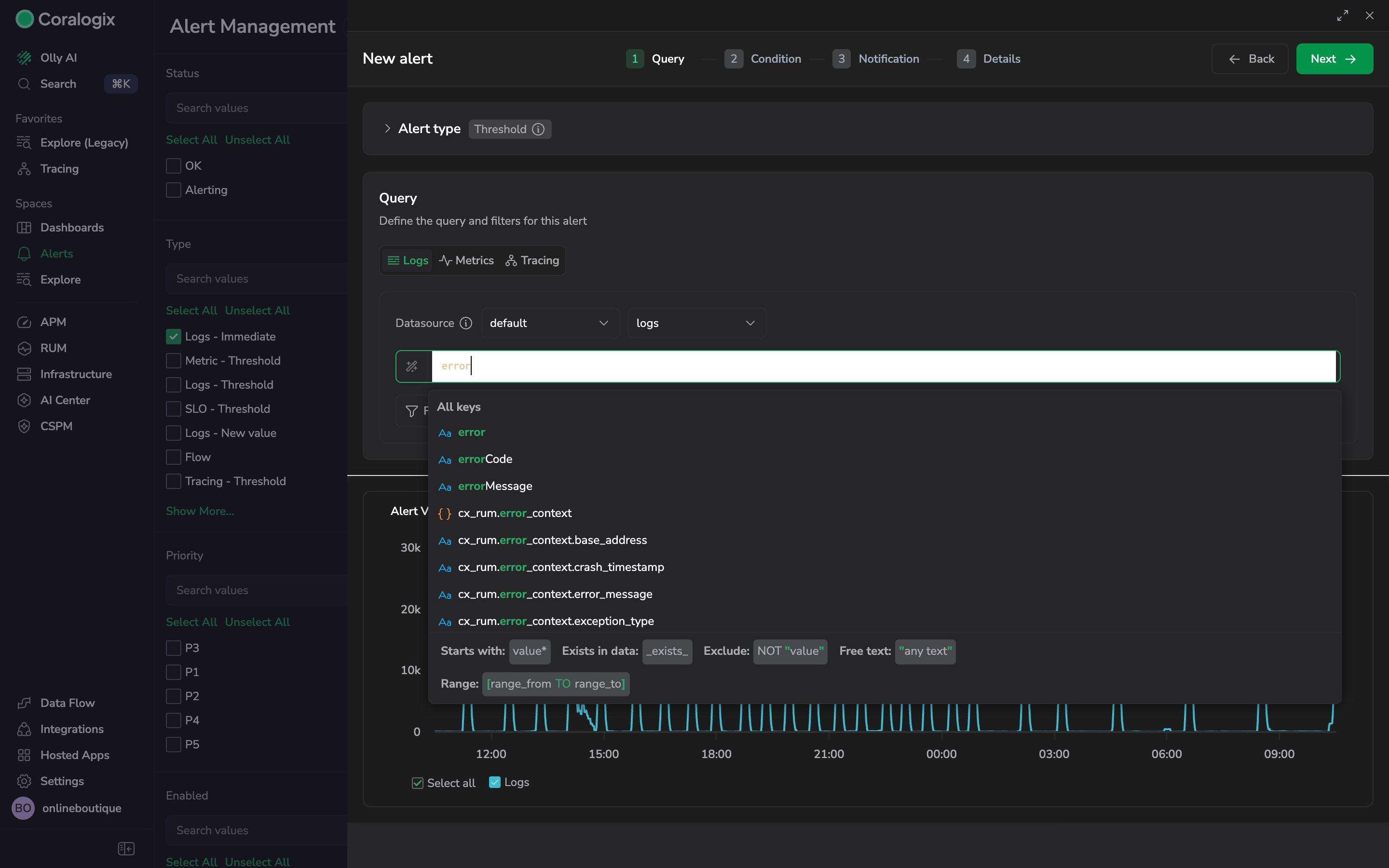Open the Settings gear in sidebar

click(x=24, y=781)
